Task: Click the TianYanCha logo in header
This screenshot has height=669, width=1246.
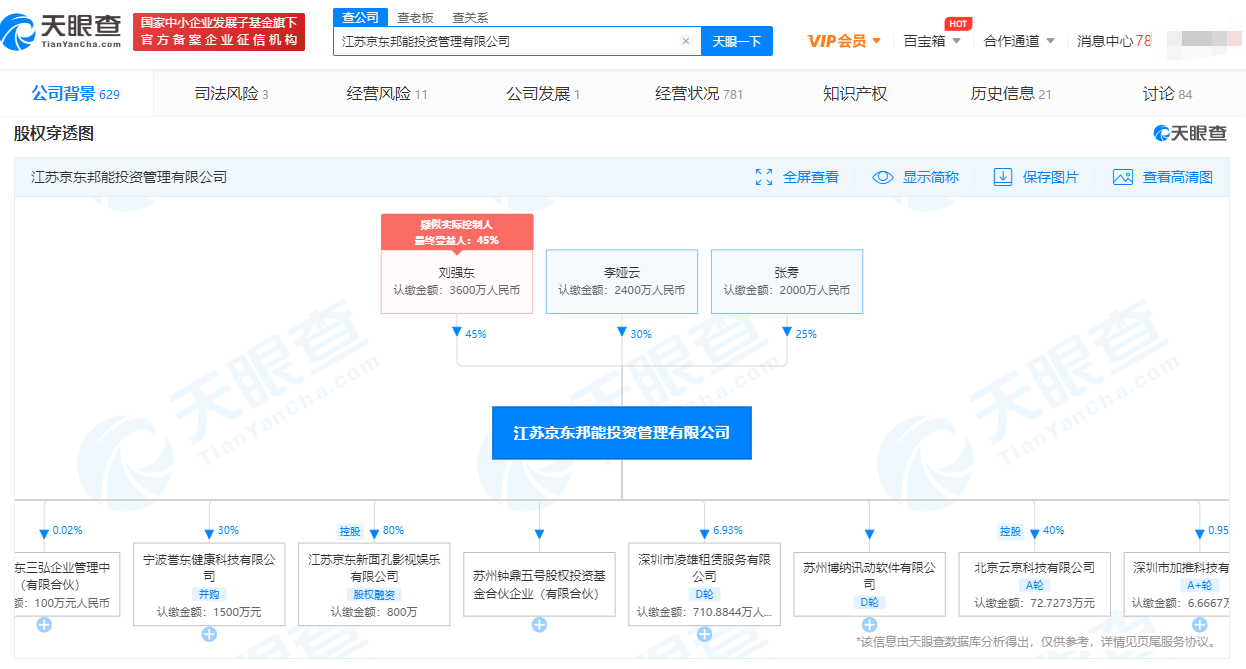Action: [62, 32]
